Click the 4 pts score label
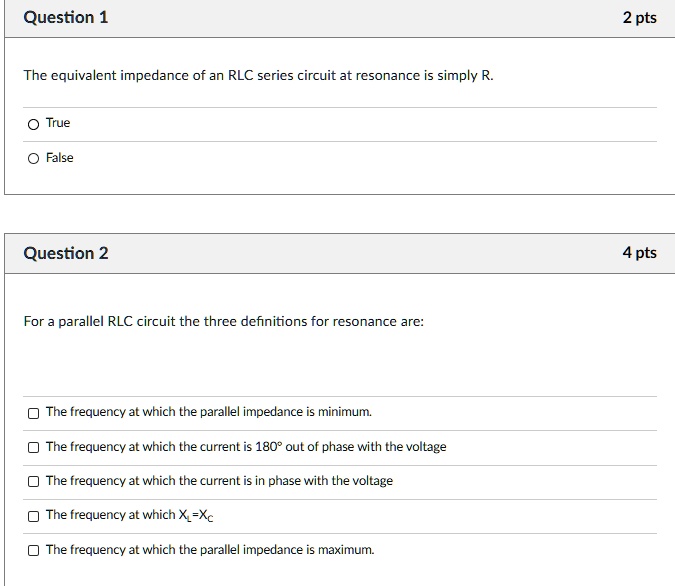 tap(639, 253)
